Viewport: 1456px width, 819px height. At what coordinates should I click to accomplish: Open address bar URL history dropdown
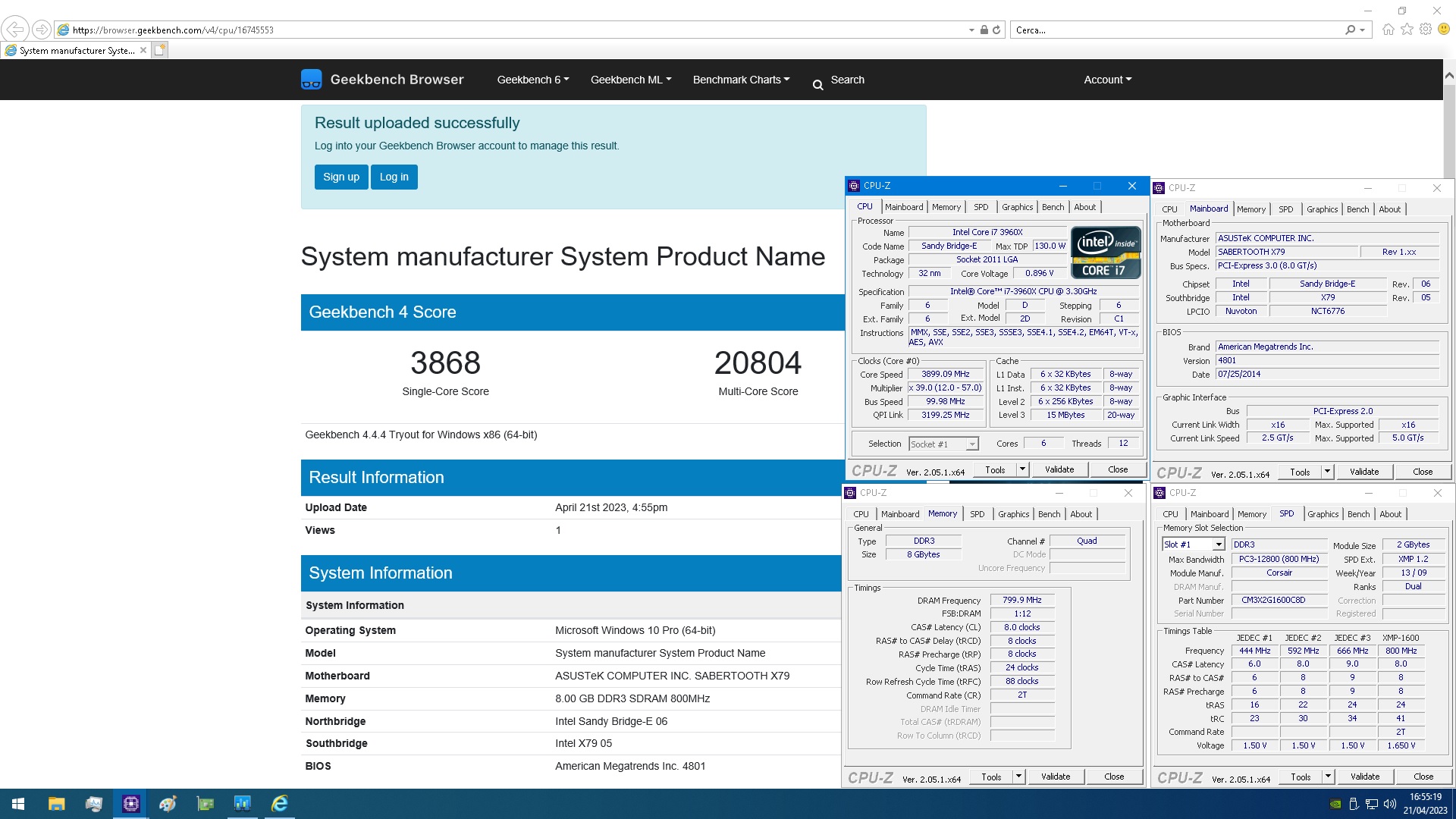tap(971, 30)
